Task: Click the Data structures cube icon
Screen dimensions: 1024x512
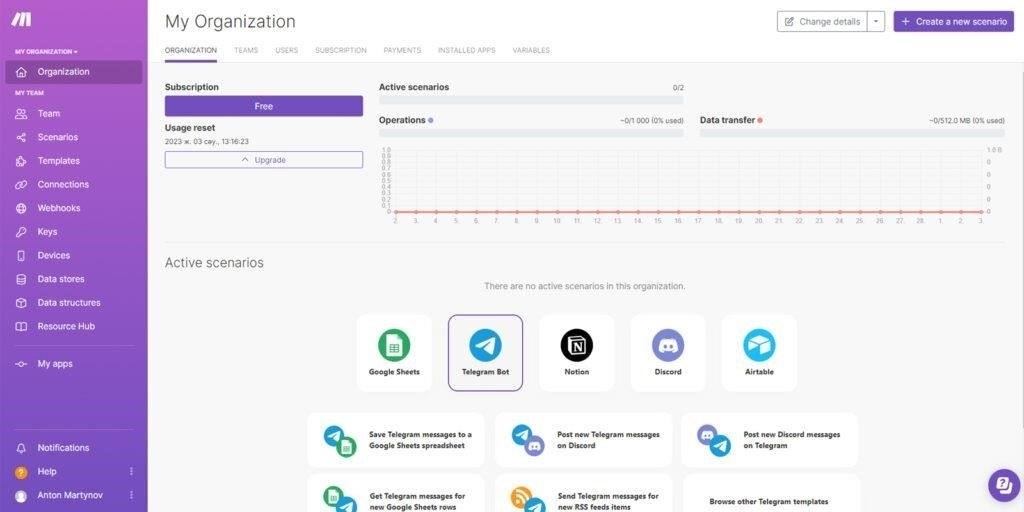Action: [21, 303]
